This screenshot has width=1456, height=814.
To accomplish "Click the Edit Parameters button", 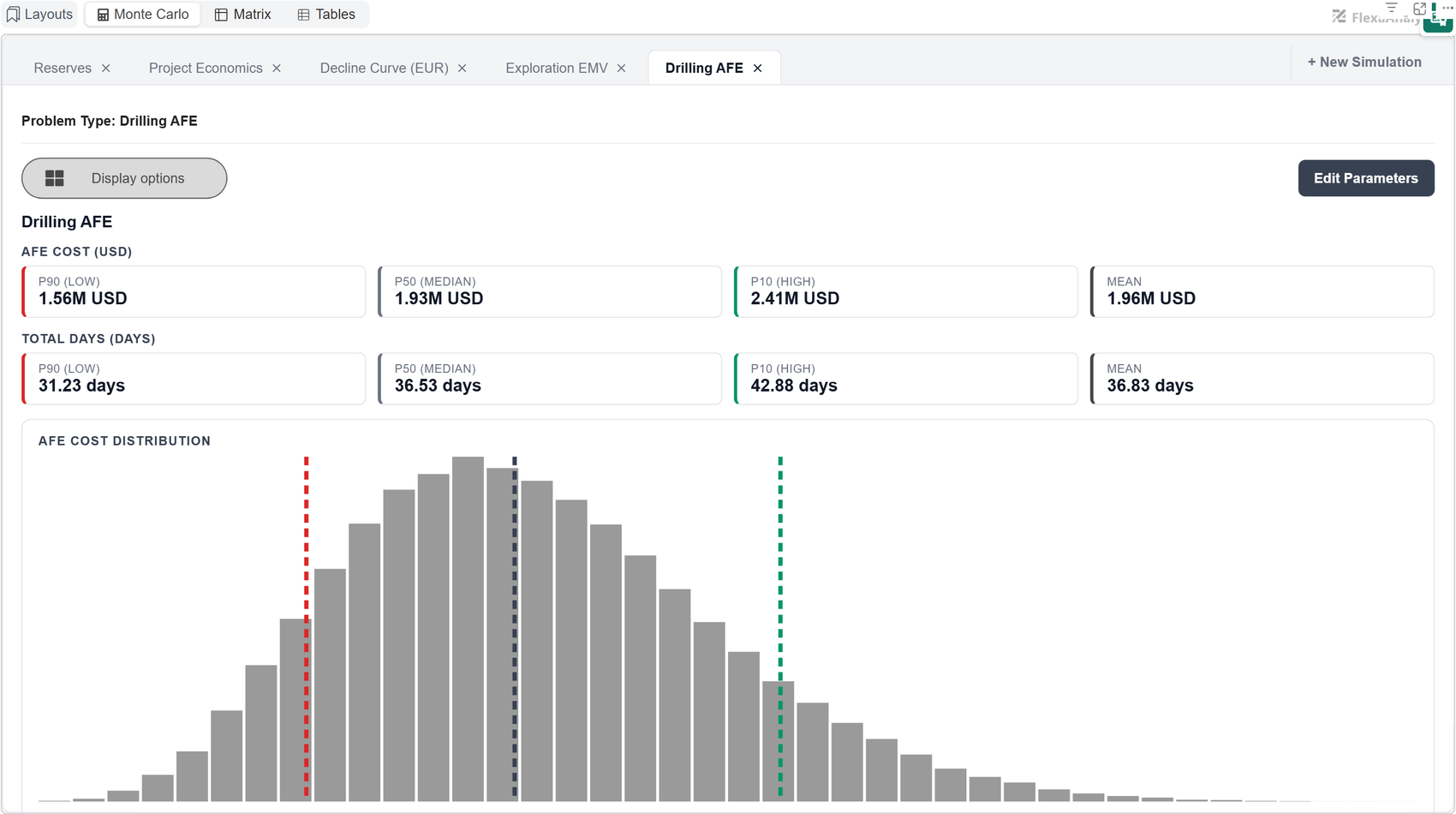I will coord(1366,178).
